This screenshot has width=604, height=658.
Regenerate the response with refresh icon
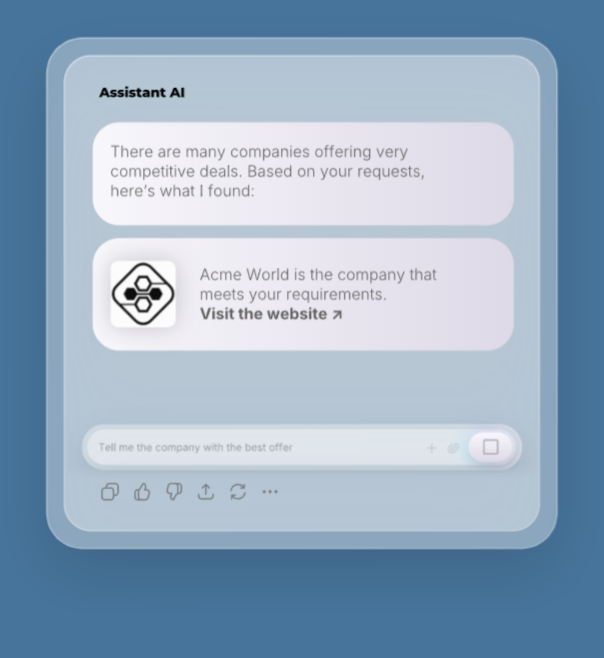point(238,491)
